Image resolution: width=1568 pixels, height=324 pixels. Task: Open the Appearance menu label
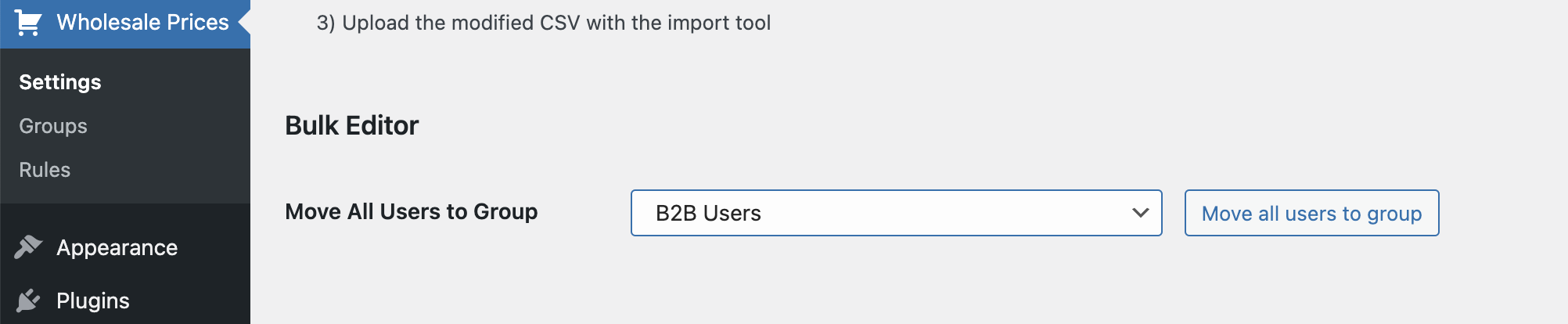117,247
